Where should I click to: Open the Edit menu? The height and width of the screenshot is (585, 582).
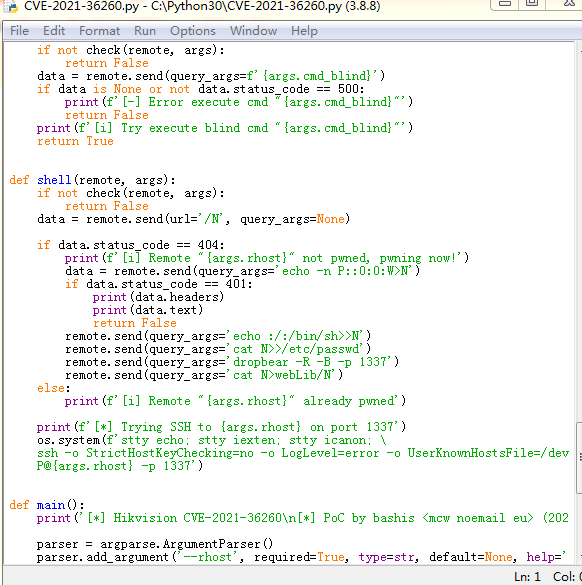point(54,31)
